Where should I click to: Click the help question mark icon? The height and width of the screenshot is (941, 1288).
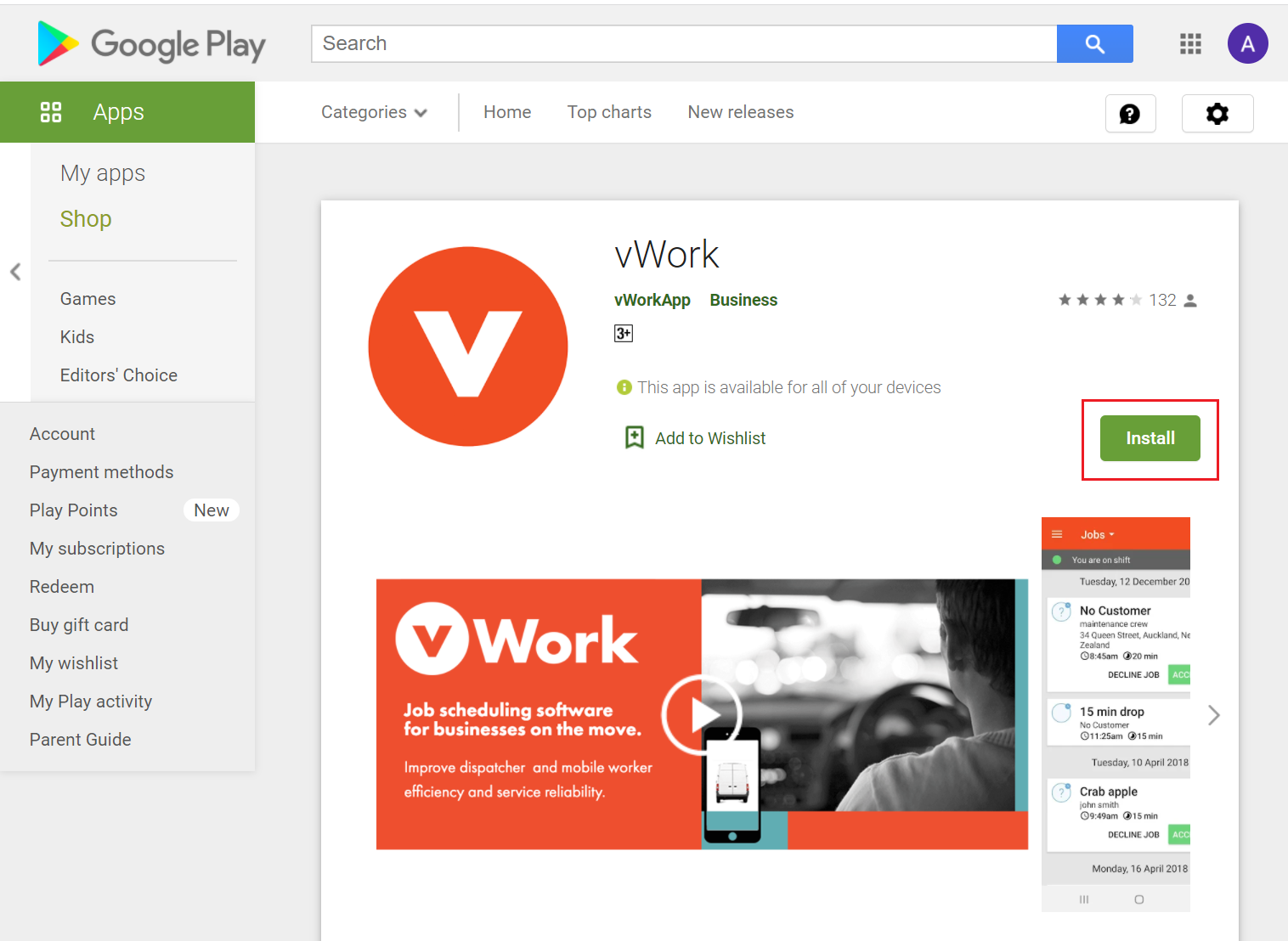[1130, 114]
